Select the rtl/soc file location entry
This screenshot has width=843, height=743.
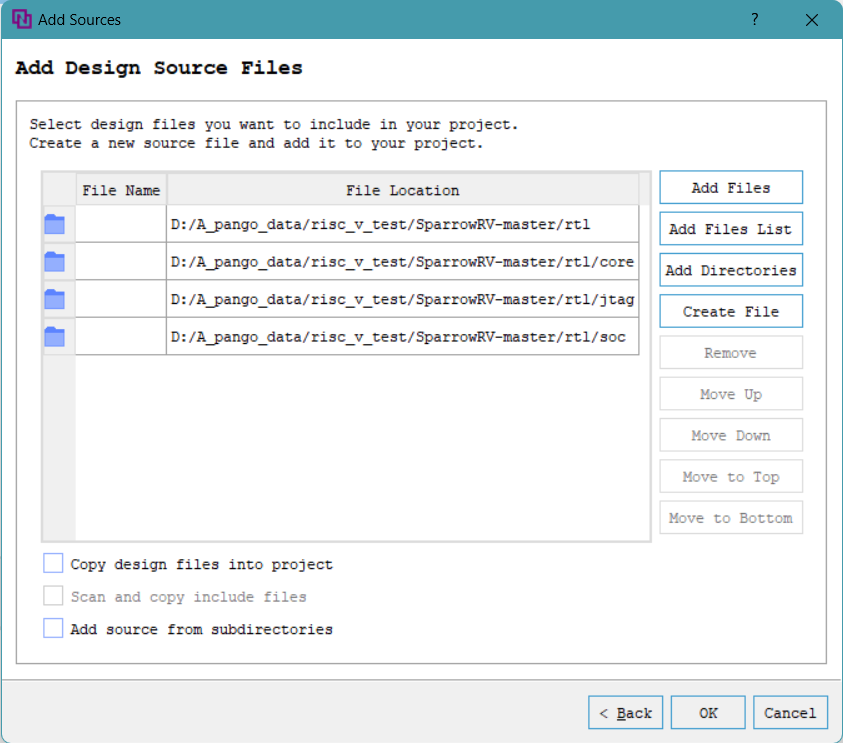pos(402,337)
